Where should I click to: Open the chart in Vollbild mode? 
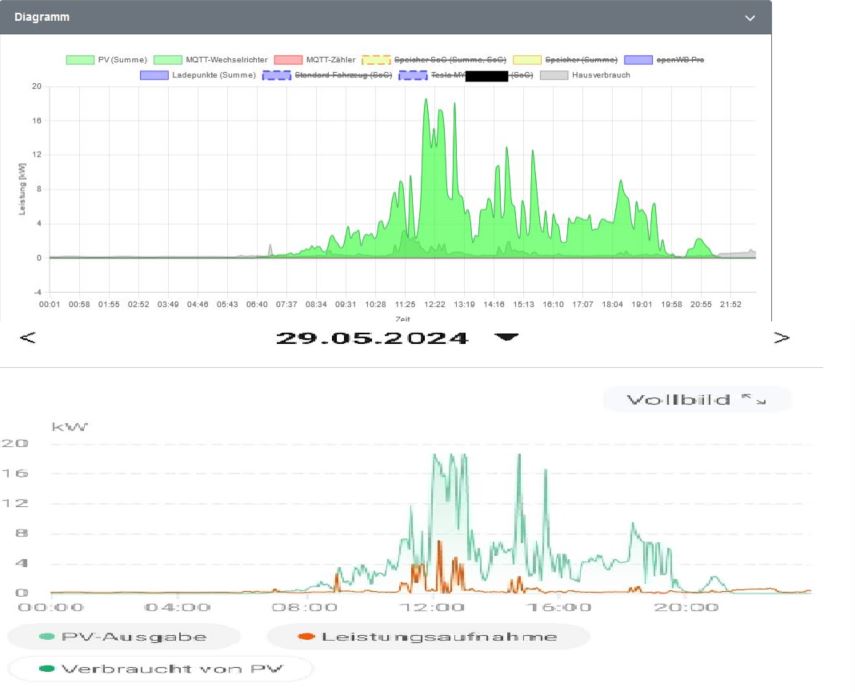[x=697, y=400]
